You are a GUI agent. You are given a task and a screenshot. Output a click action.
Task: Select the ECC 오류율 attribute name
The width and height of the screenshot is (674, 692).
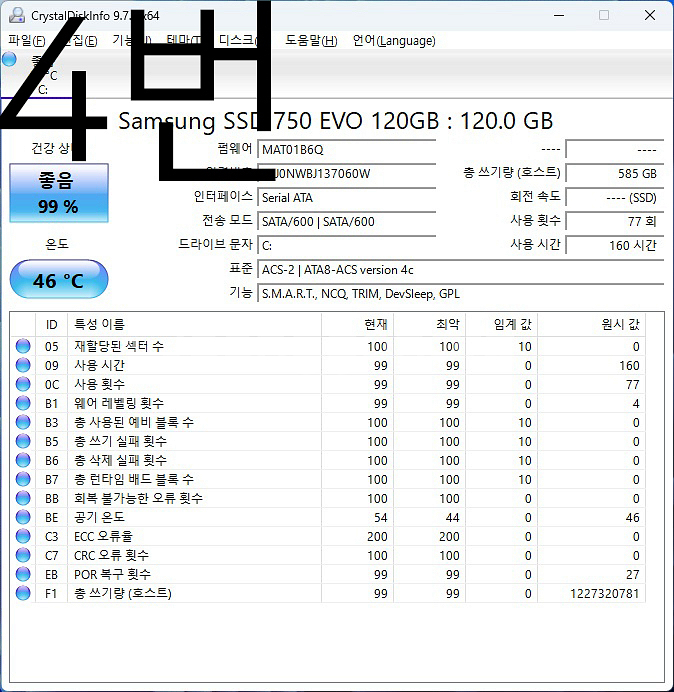(103, 536)
